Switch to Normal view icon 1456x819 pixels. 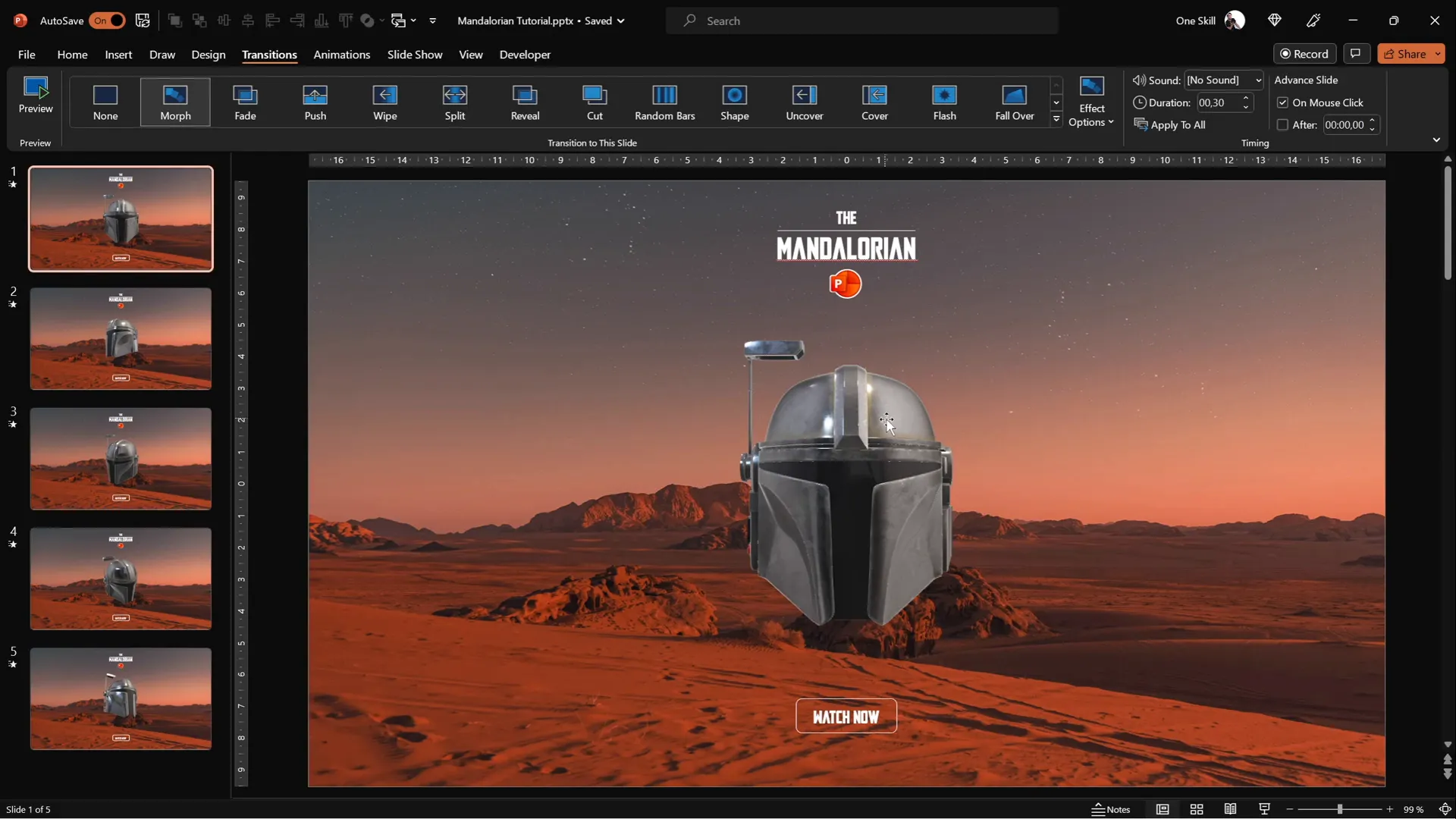coord(1163,809)
